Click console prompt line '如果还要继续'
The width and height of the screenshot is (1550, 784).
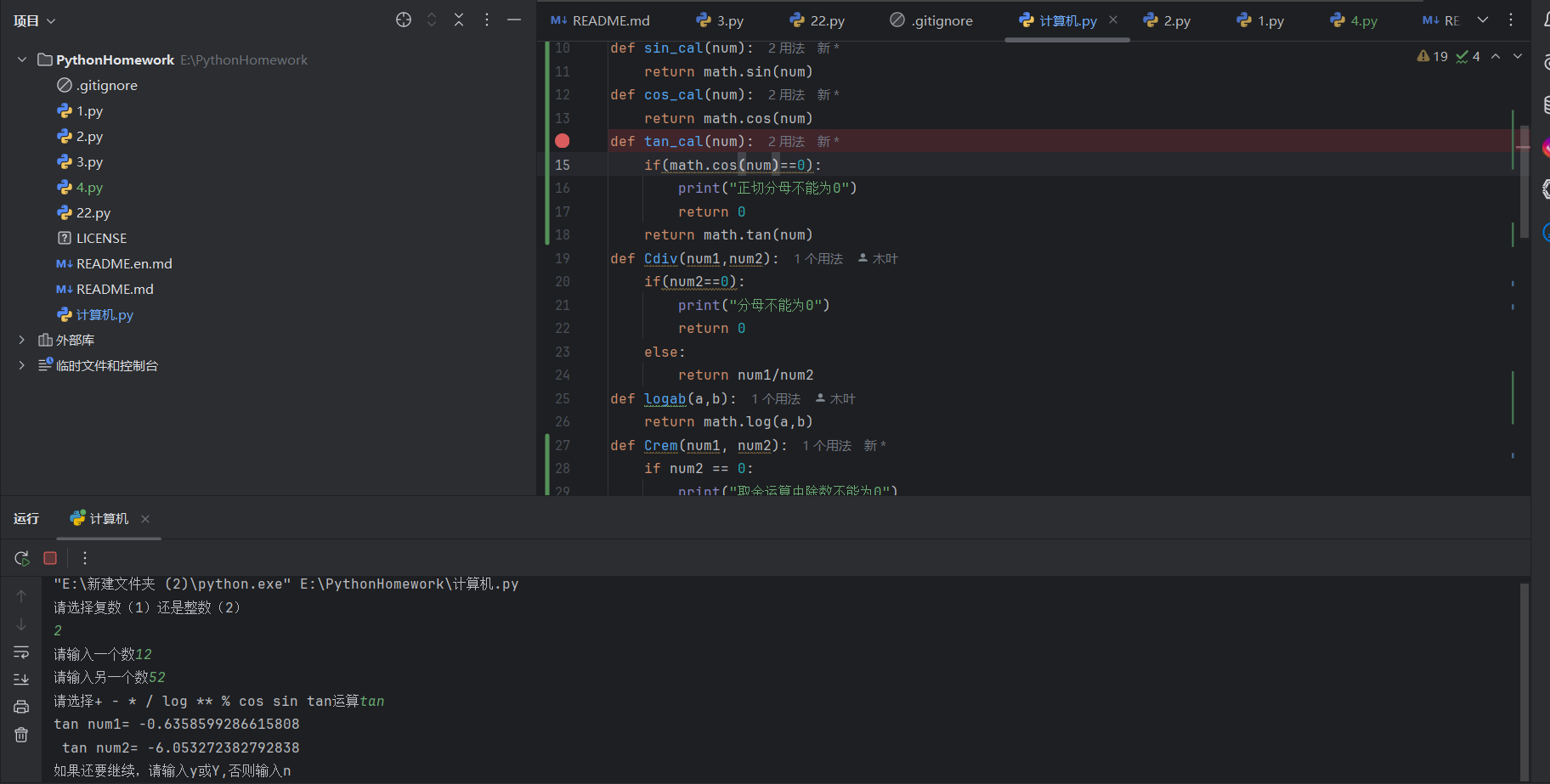173,771
